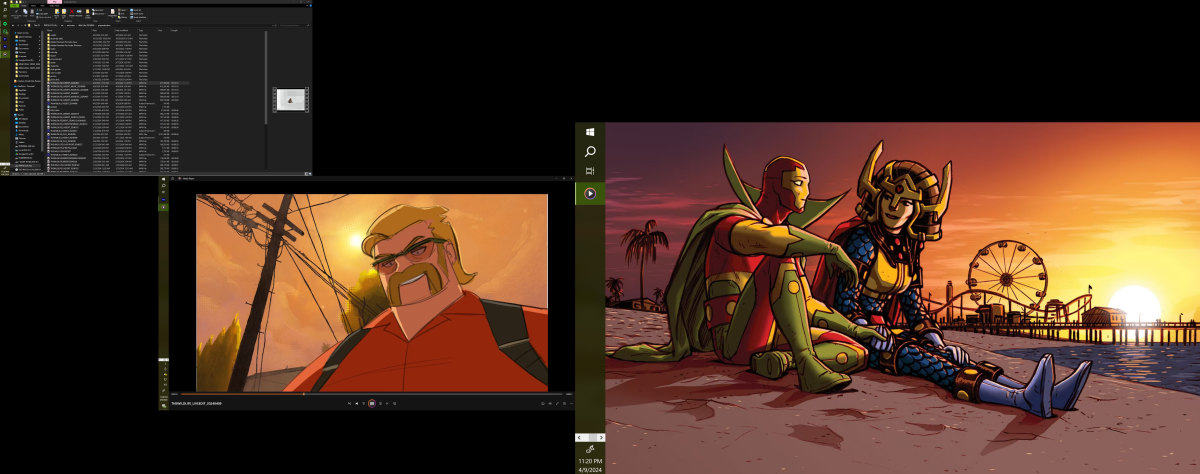Toggle shuffle in Media Player

349,403
